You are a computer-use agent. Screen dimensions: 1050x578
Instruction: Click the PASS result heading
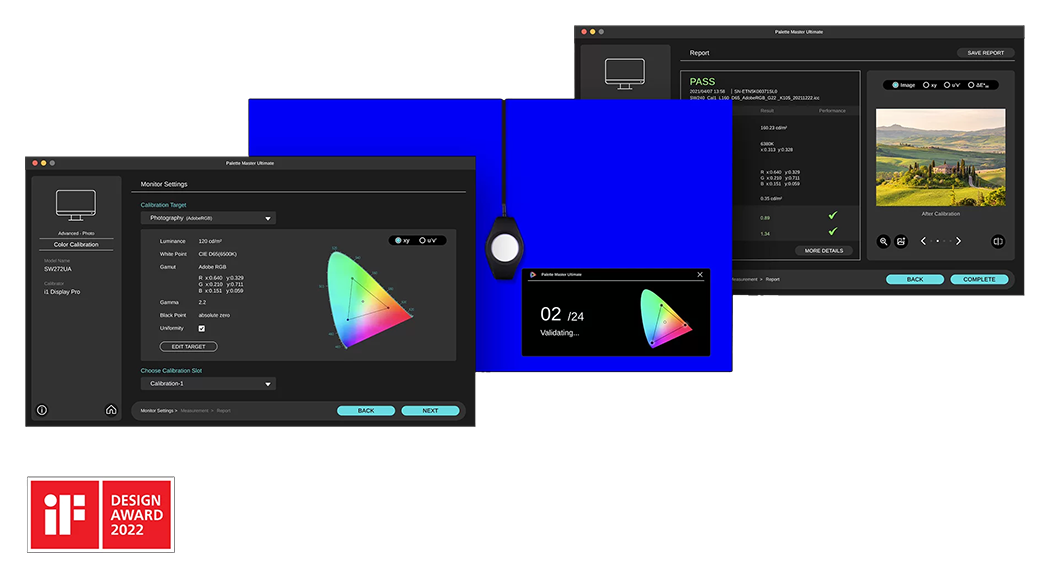(x=702, y=81)
